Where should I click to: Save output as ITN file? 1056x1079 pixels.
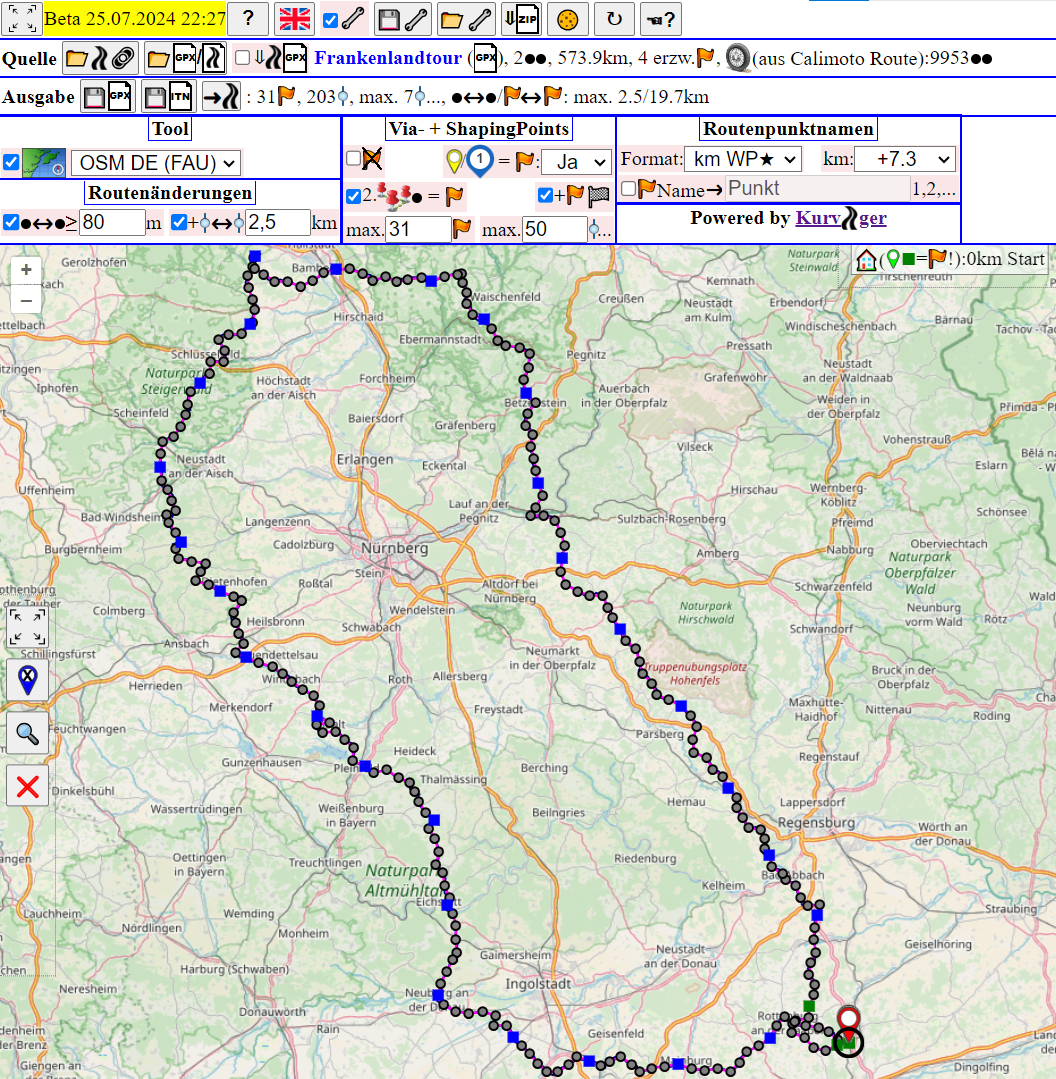pyautogui.click(x=167, y=97)
